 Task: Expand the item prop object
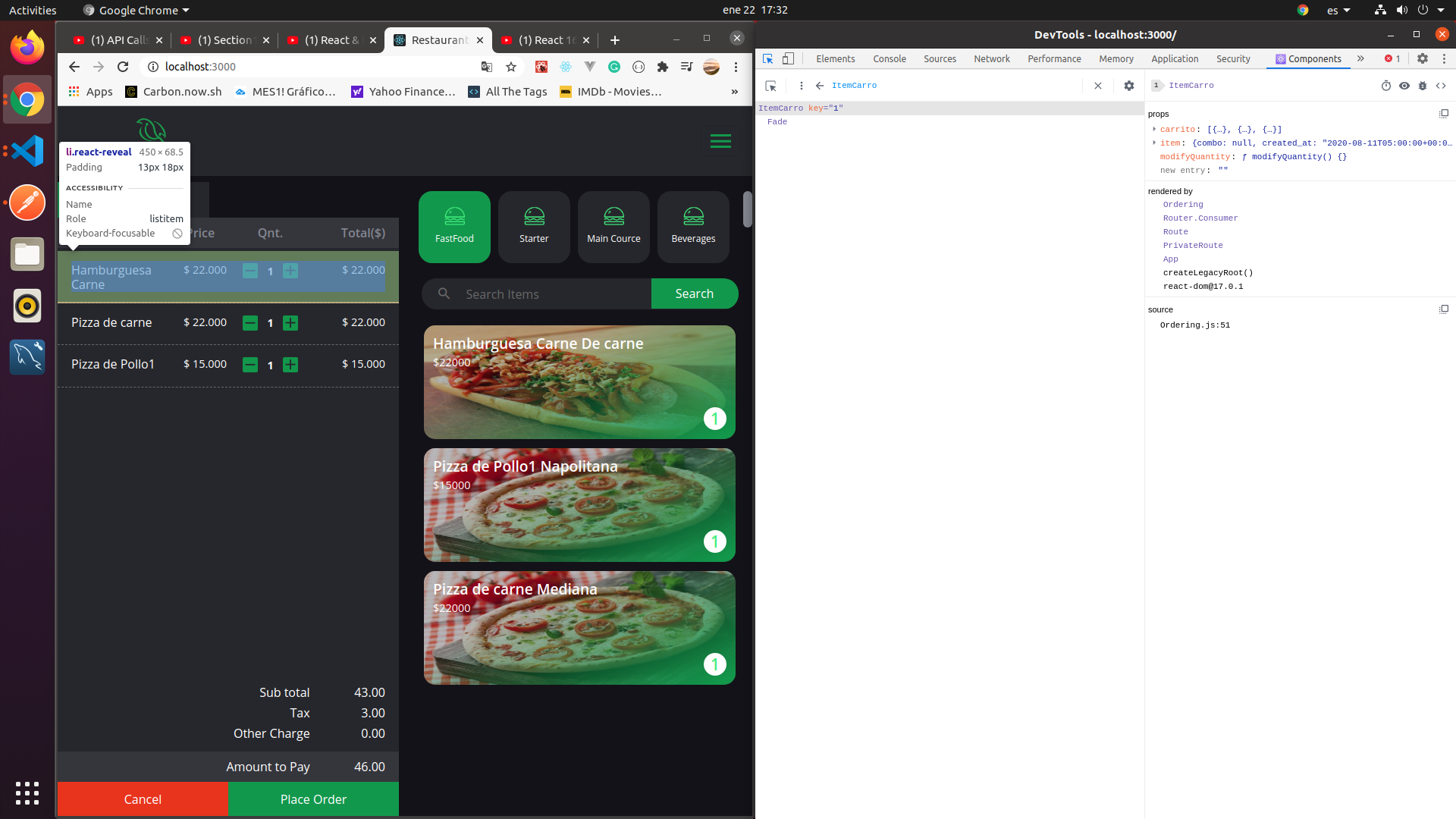coord(1154,143)
